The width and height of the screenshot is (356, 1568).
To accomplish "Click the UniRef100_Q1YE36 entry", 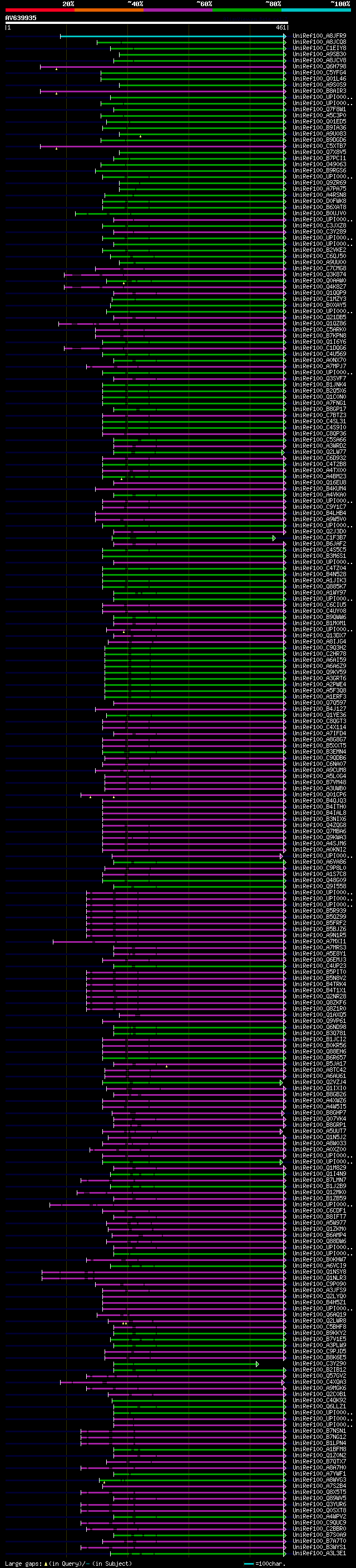I will tap(319, 715).
